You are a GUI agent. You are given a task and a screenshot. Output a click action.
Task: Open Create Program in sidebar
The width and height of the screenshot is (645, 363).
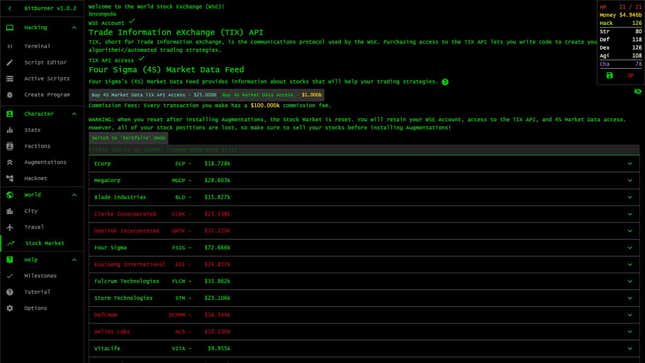point(46,95)
